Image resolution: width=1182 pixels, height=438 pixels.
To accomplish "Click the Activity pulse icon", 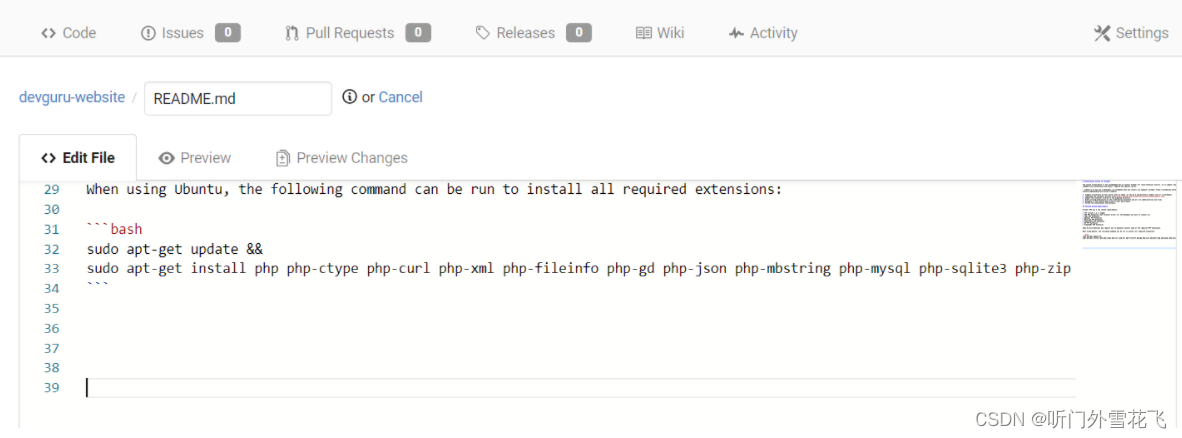I will coord(736,33).
